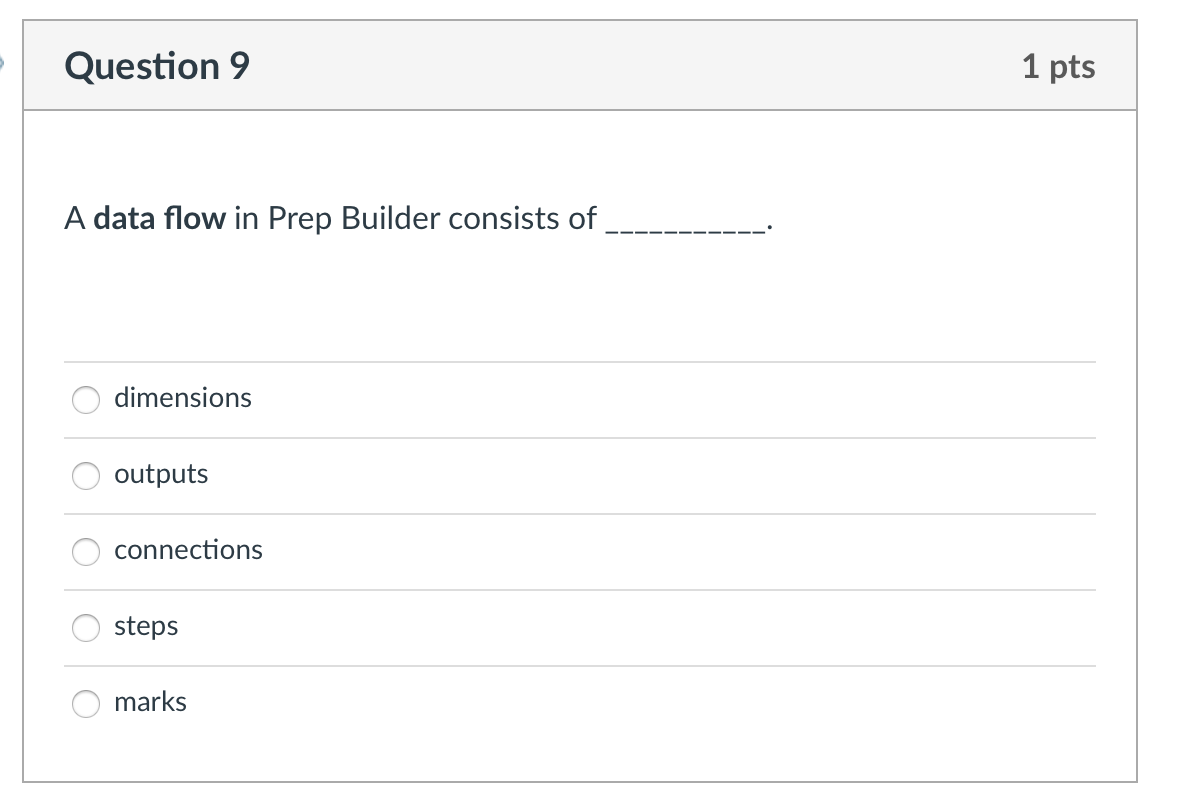
Task: Select the outputs radio button
Action: (x=86, y=476)
